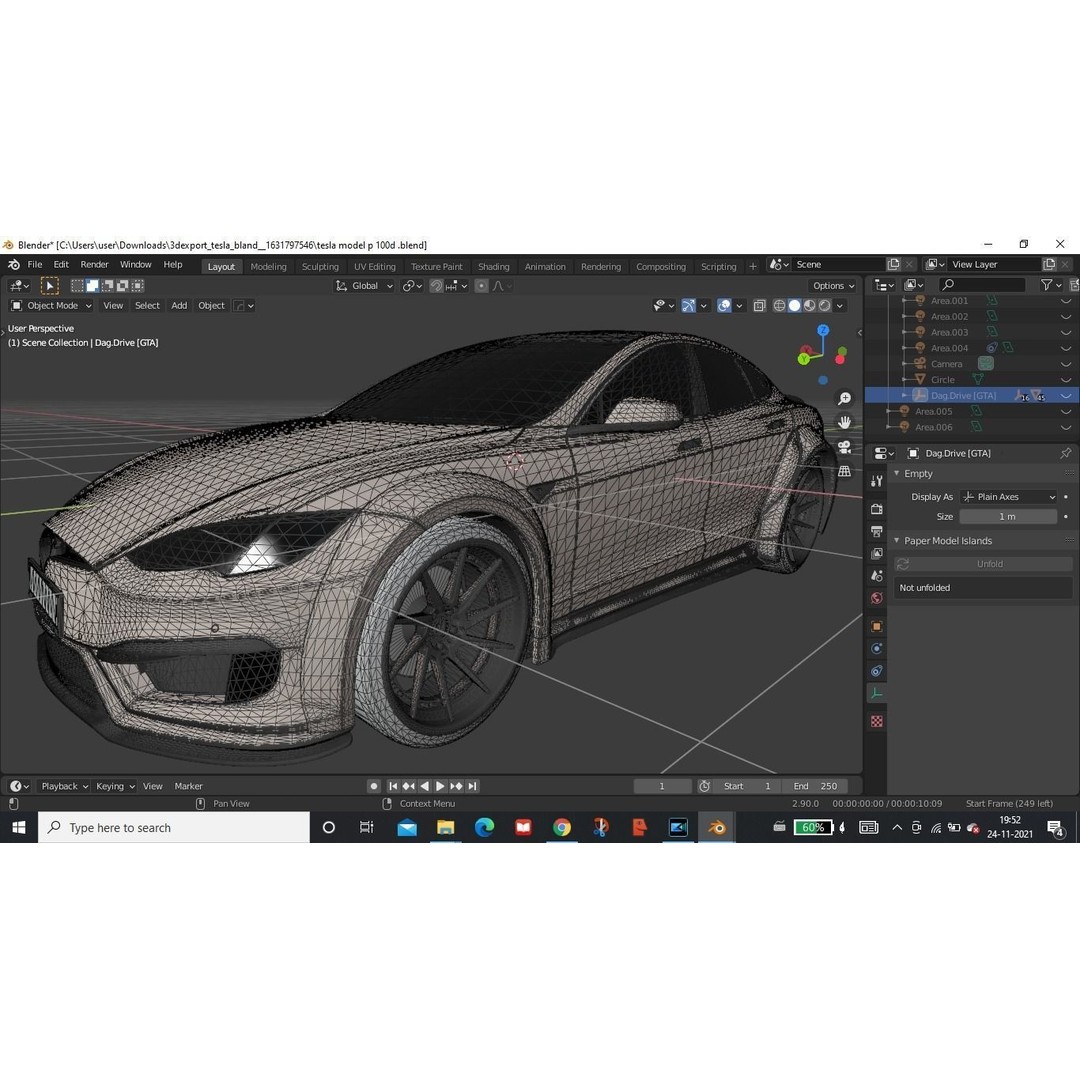1080x1080 pixels.
Task: Switch to material preview shading
Action: point(809,306)
